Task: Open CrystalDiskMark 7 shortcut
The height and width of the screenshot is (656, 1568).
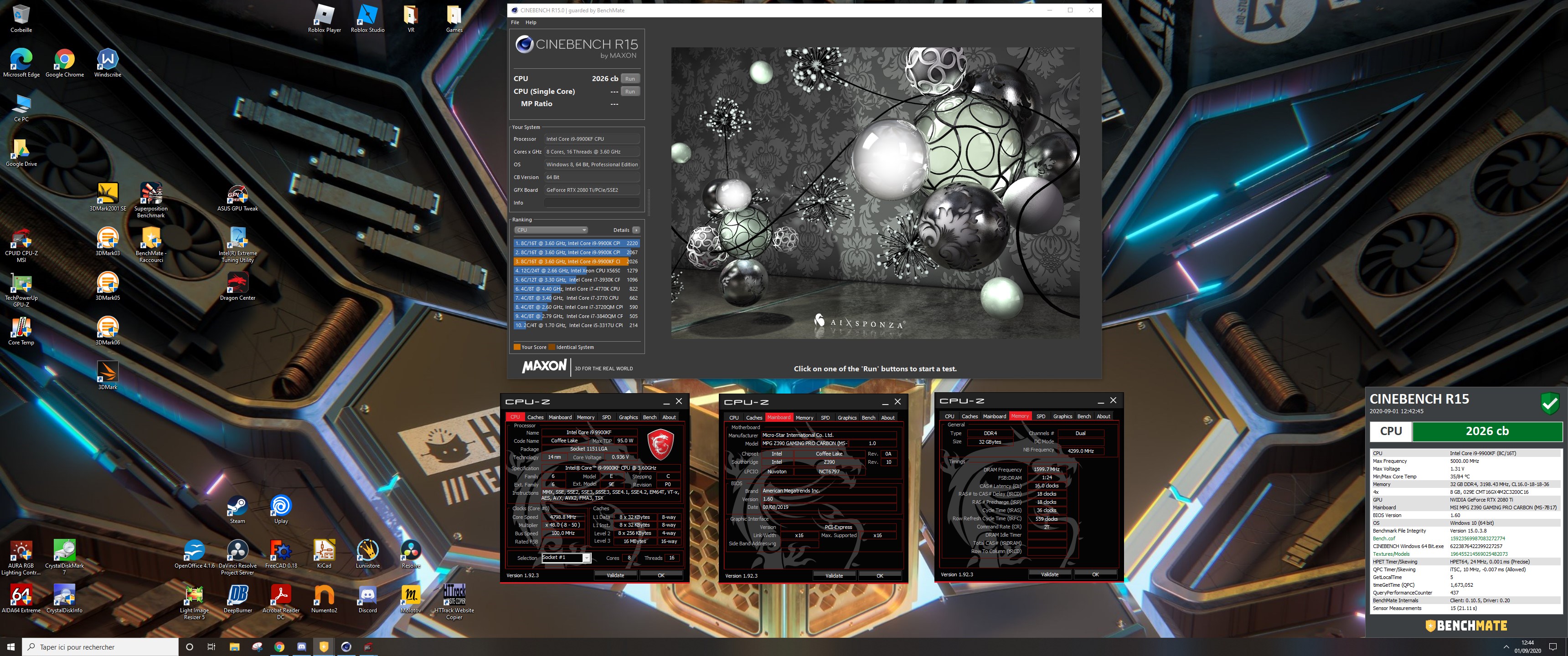Action: [65, 558]
